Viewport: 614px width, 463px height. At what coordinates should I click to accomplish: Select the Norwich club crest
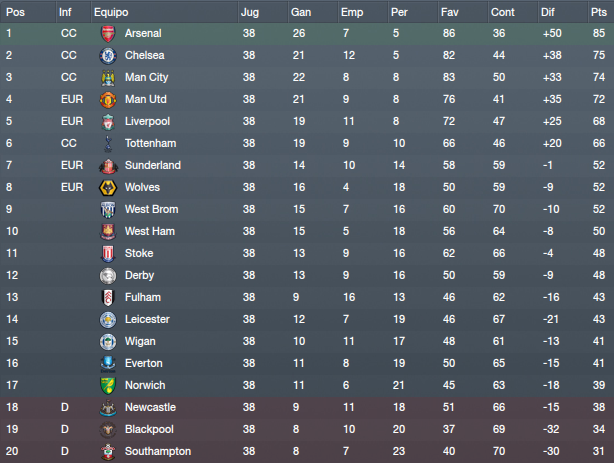(x=108, y=385)
